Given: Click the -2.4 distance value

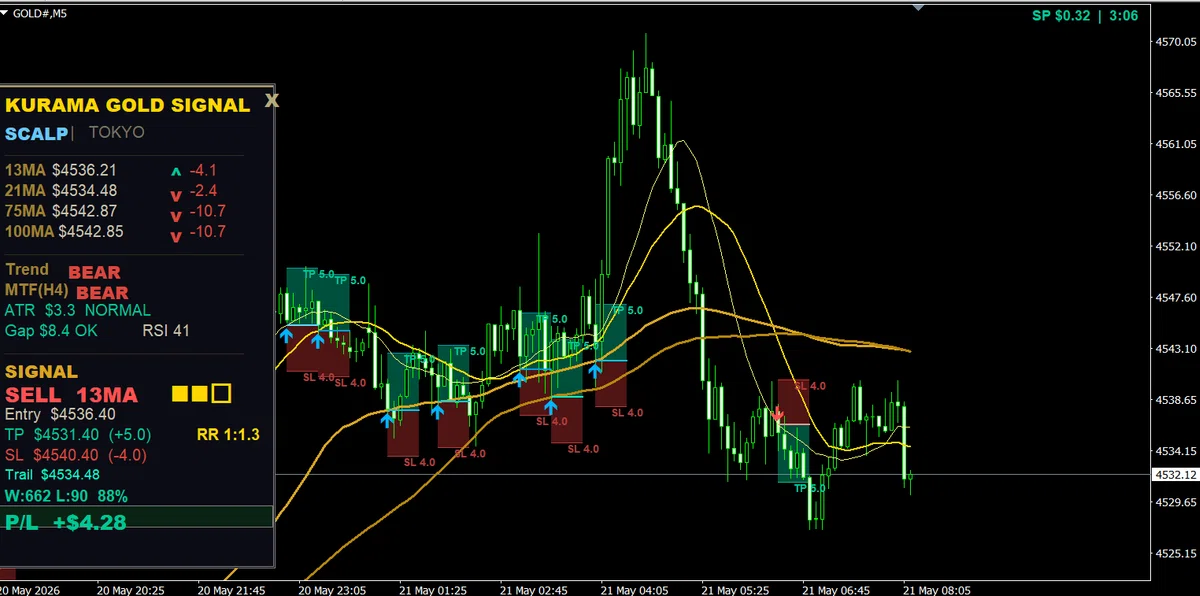Looking at the screenshot, I should (x=203, y=191).
